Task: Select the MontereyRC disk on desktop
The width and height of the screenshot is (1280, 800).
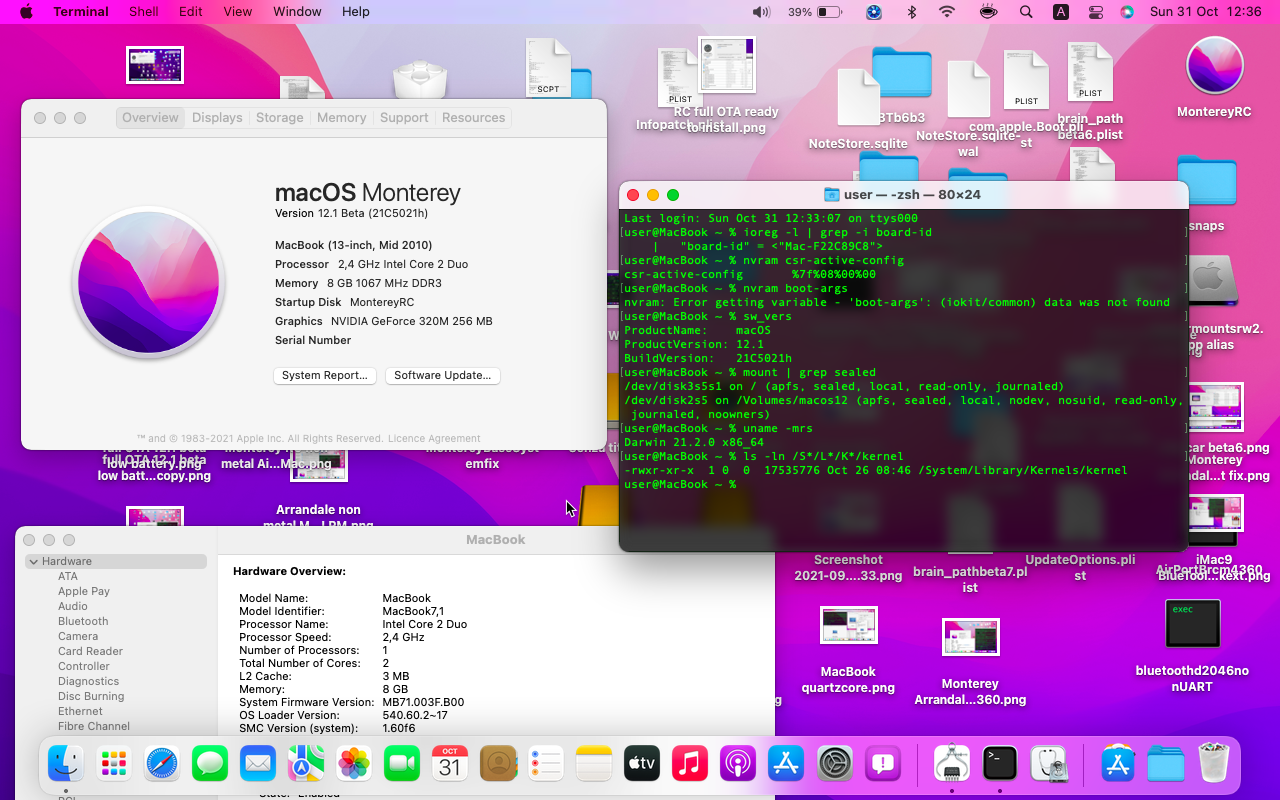Action: point(1214,67)
